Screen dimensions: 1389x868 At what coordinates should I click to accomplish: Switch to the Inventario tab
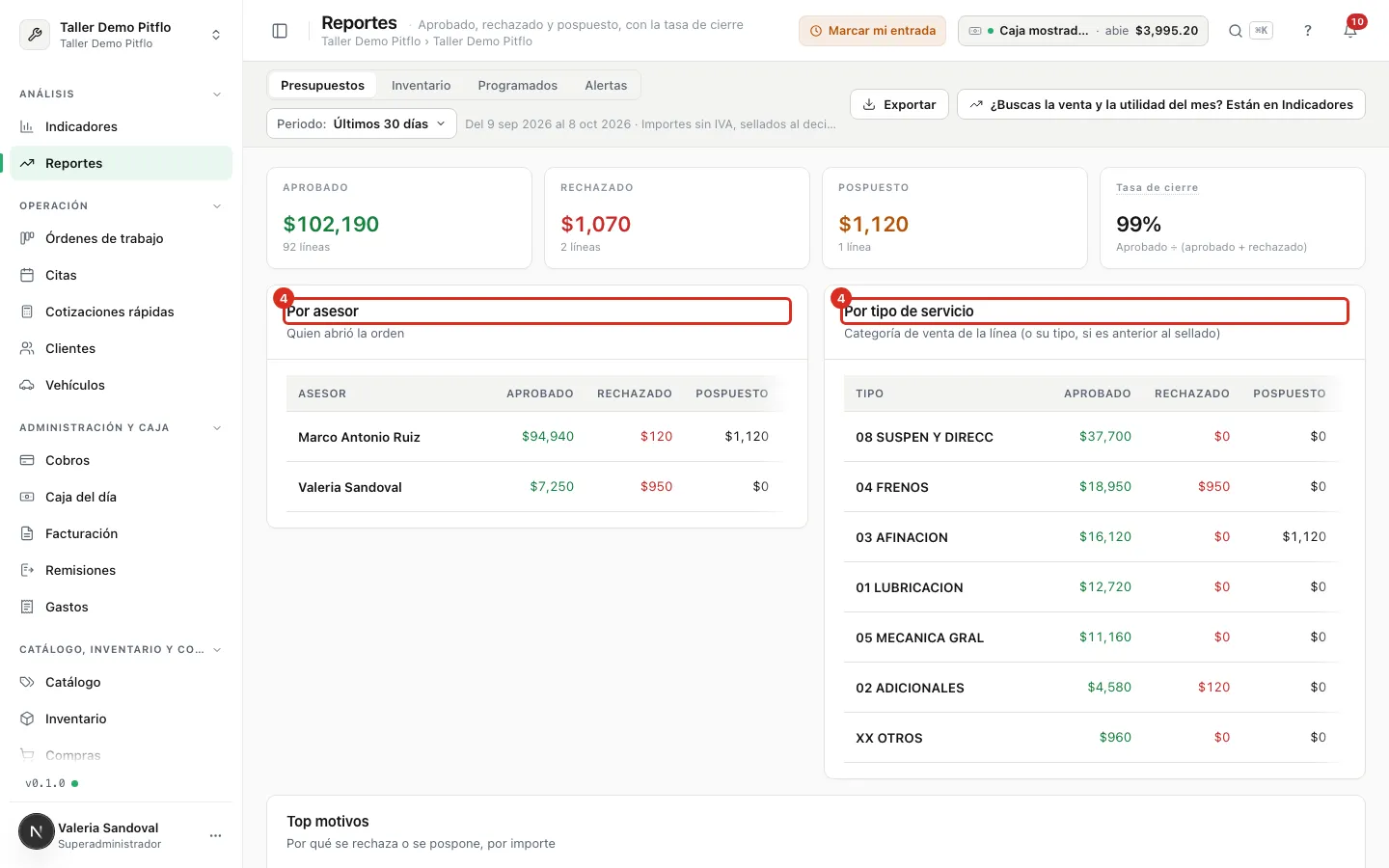point(421,85)
